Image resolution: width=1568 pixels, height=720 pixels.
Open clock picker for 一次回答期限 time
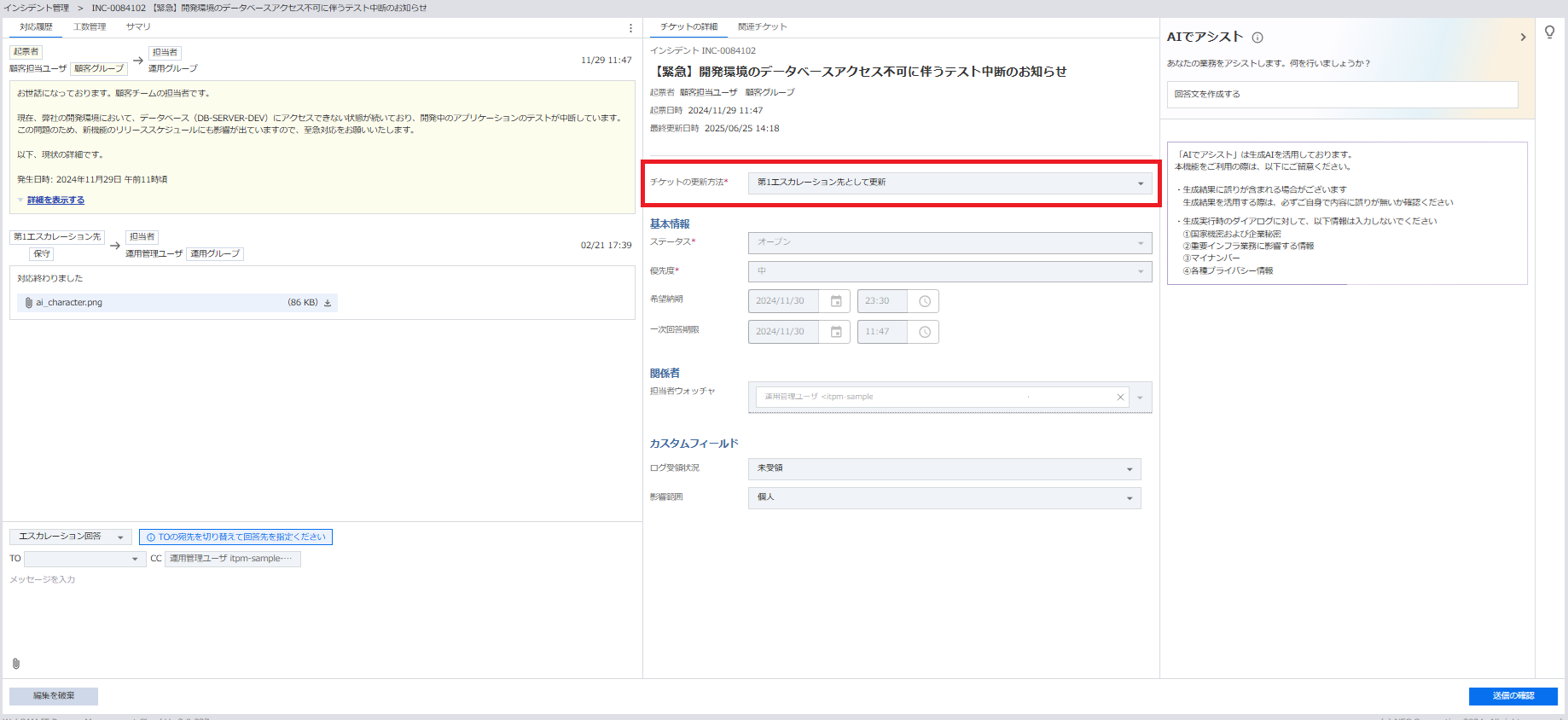(925, 332)
